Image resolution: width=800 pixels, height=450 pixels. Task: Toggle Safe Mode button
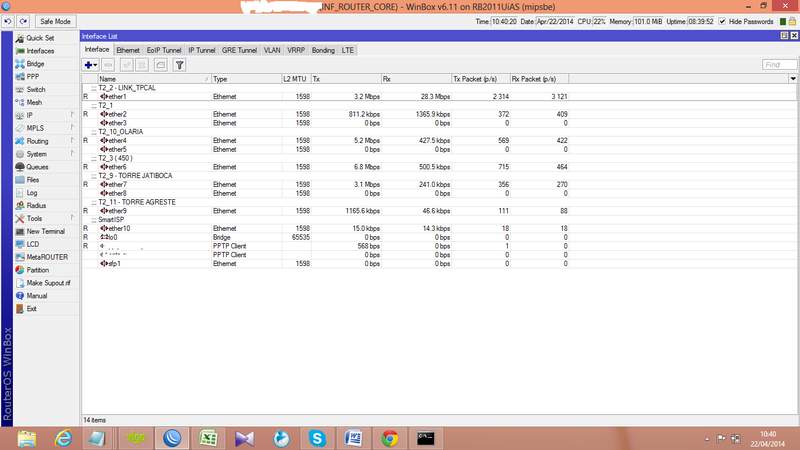(55, 21)
